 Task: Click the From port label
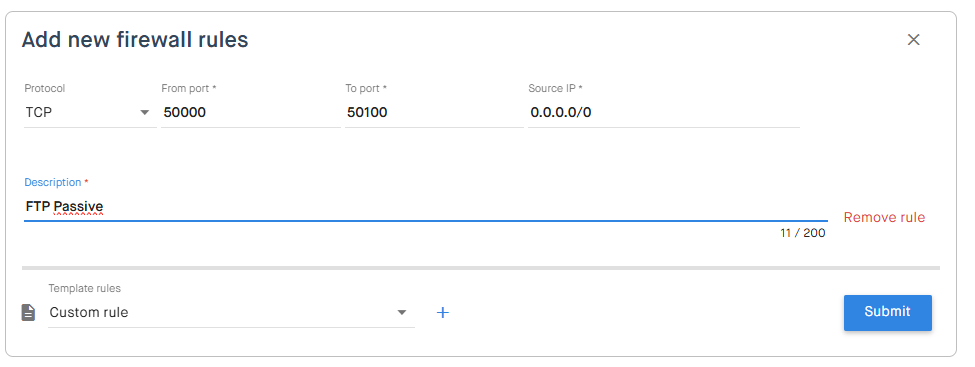[x=188, y=88]
